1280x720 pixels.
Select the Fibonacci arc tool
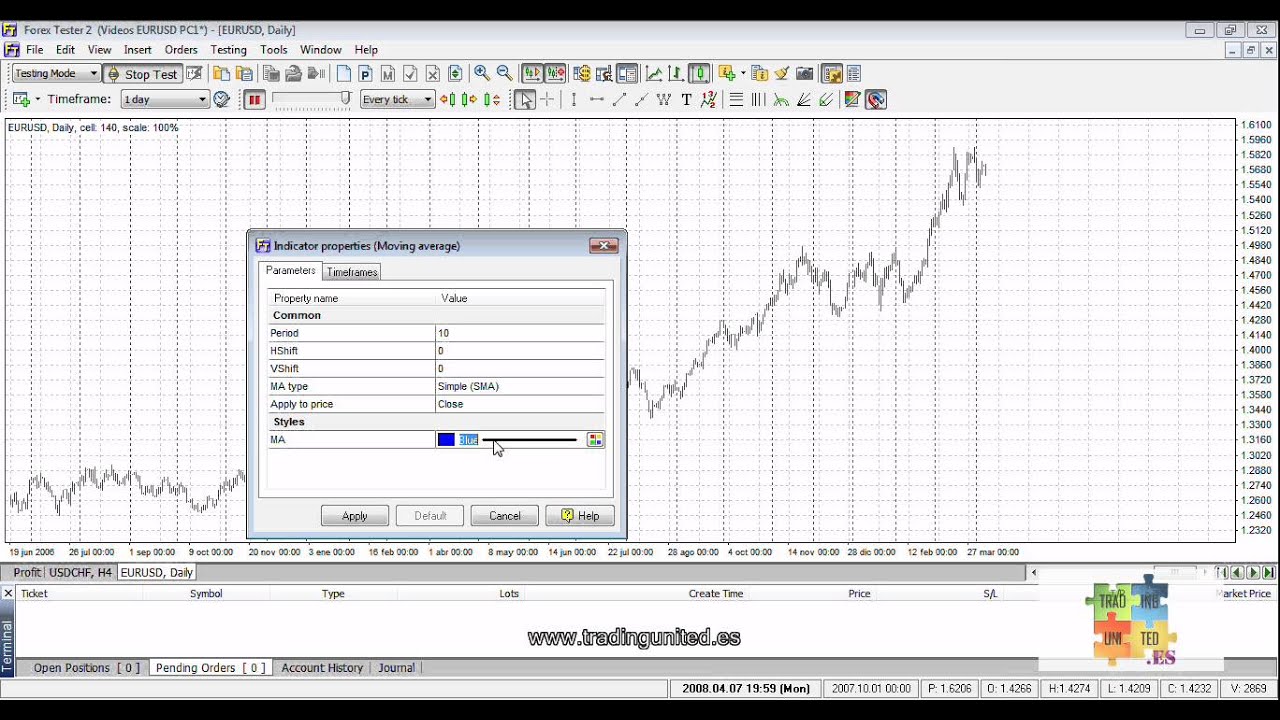[781, 99]
